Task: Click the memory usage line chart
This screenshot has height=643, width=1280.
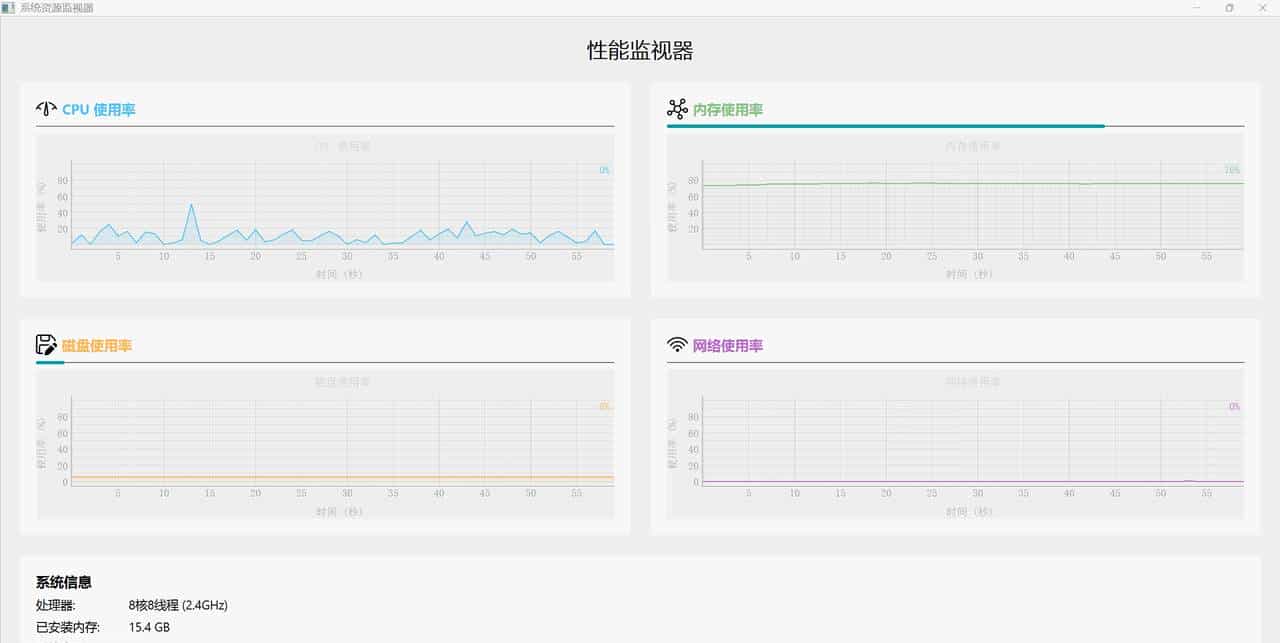Action: click(955, 208)
